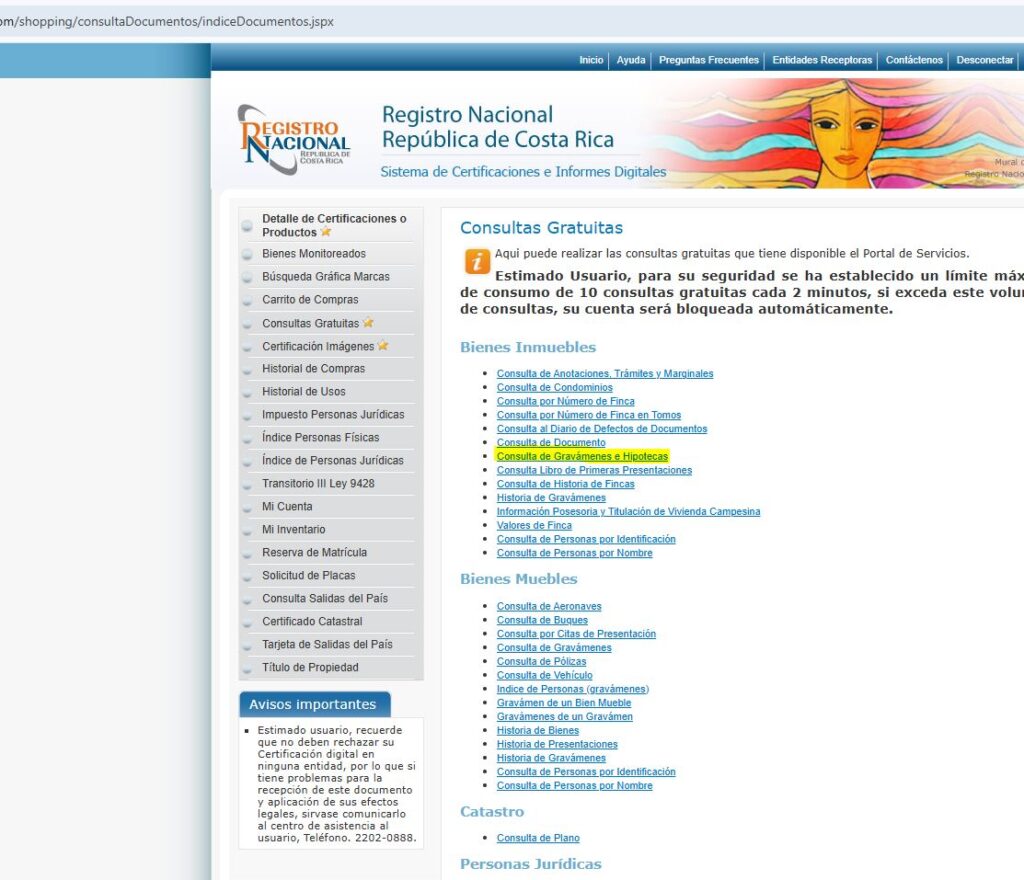
Task: Open the Ayuda menu item
Action: point(631,60)
